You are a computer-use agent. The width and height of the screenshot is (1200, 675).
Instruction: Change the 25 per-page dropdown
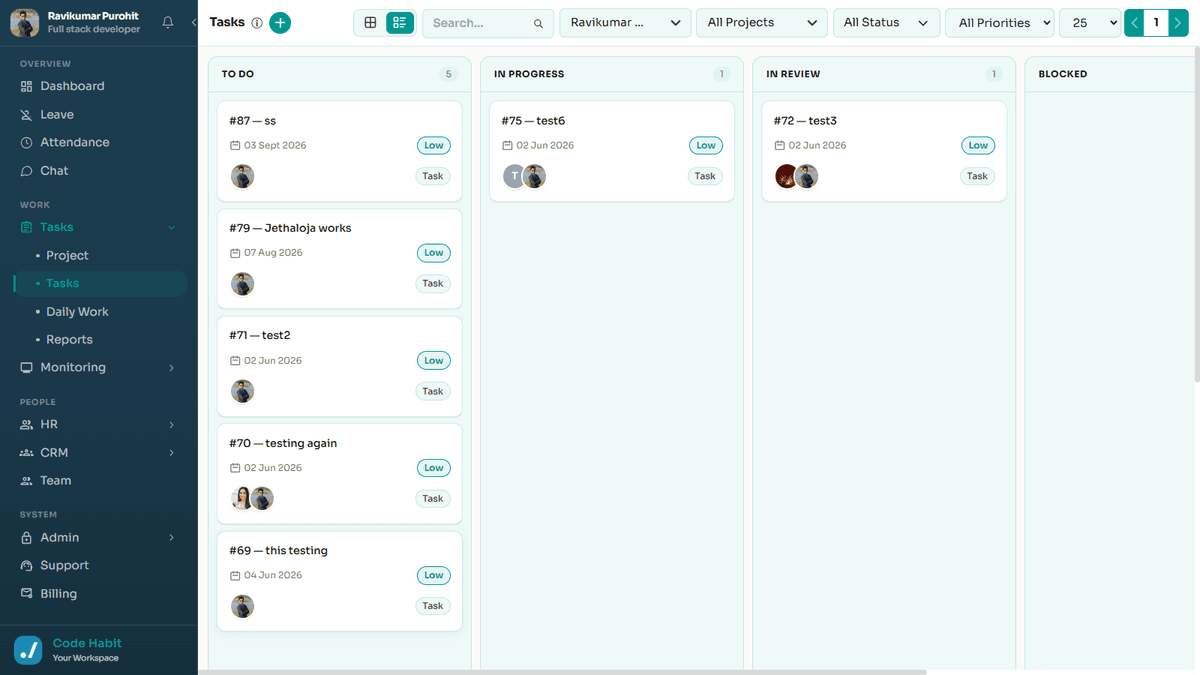pos(1090,23)
